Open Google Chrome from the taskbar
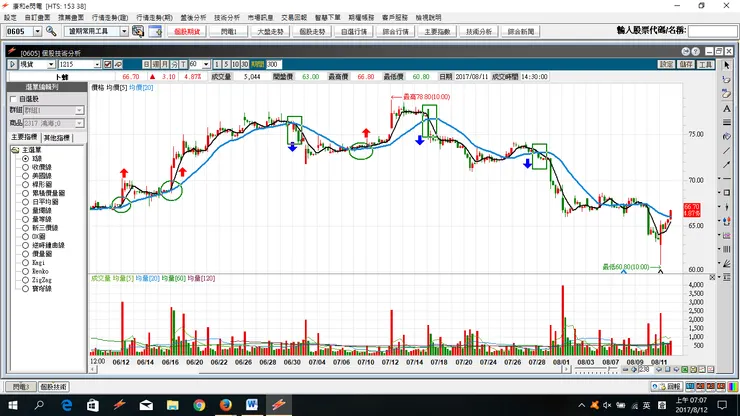This screenshot has width=740, height=416. point(199,405)
